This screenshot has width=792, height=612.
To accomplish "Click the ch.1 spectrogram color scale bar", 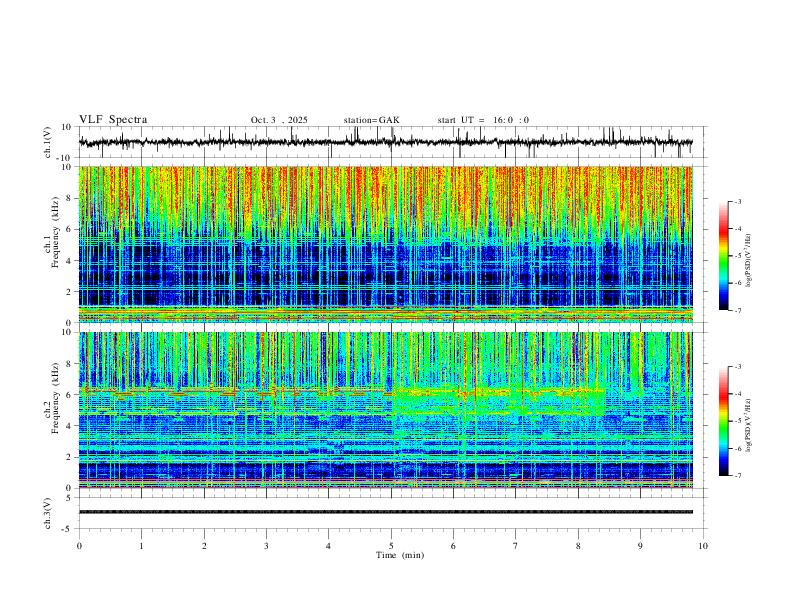I will [x=723, y=256].
